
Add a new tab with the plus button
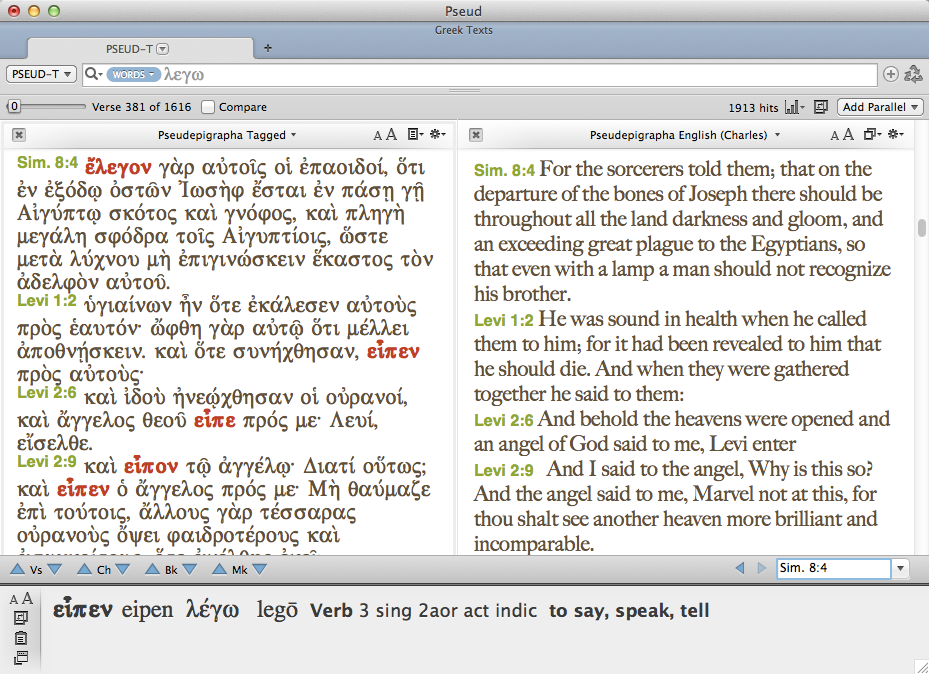(x=268, y=48)
